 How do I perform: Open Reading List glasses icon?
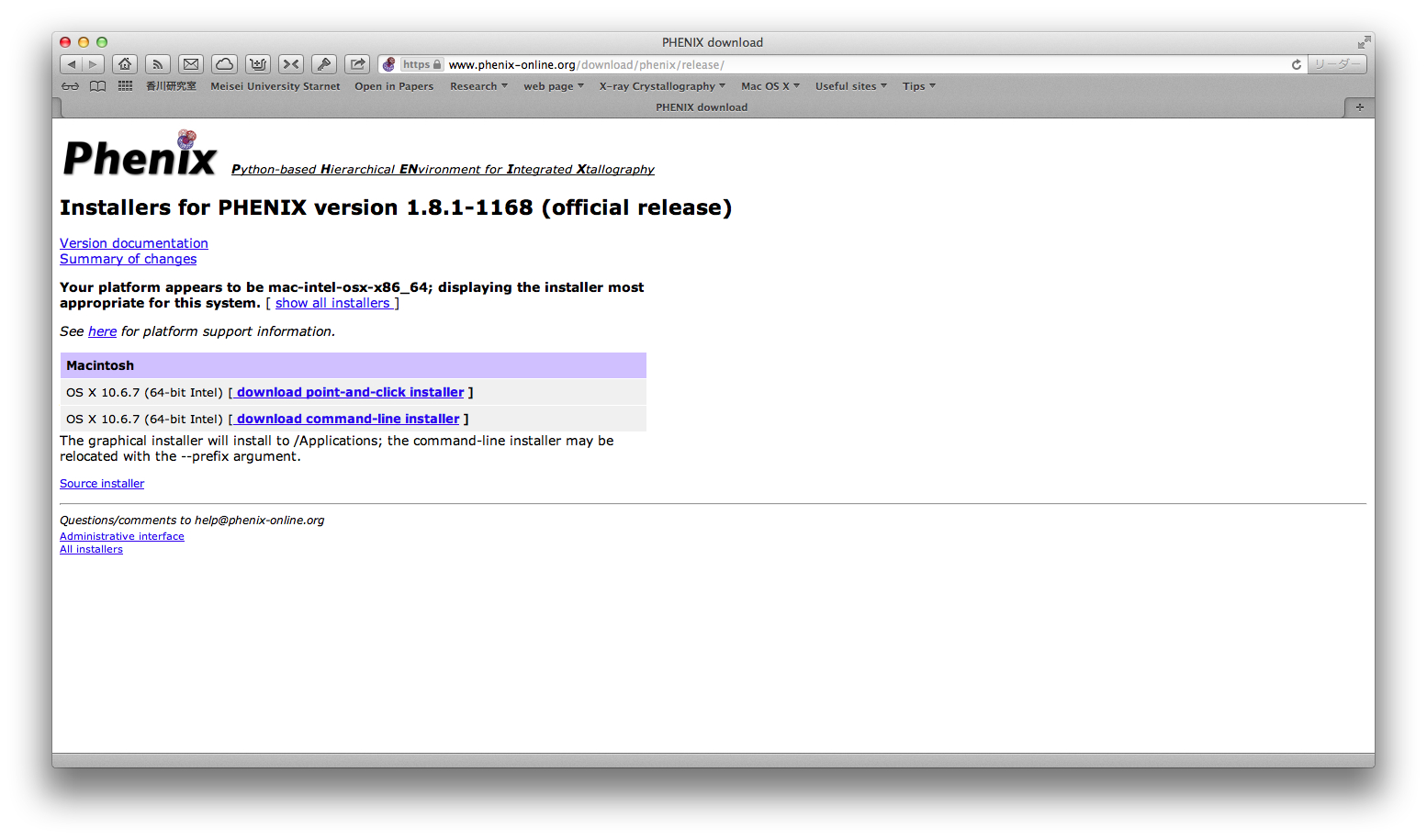point(71,86)
